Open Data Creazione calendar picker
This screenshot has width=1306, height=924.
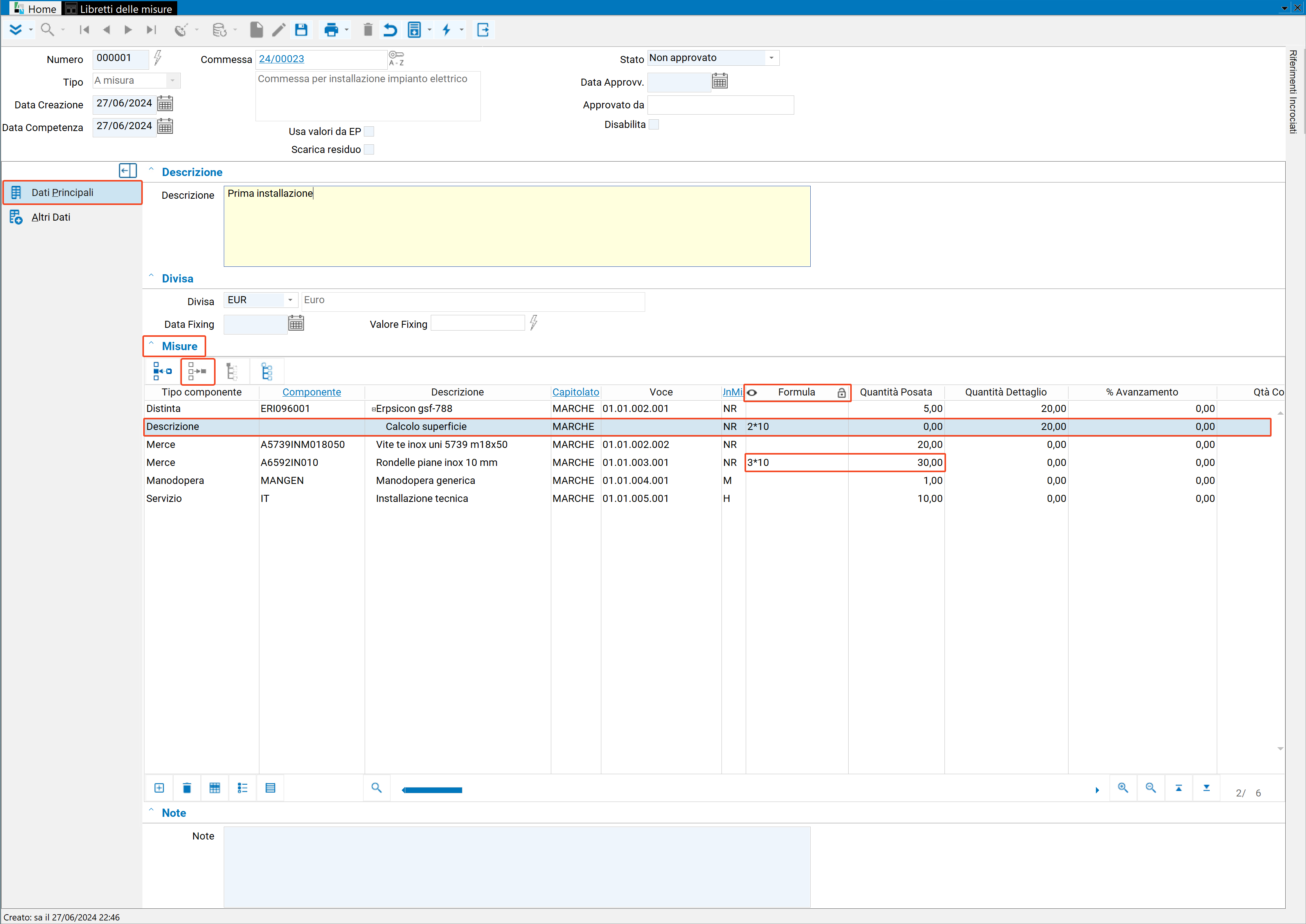165,104
